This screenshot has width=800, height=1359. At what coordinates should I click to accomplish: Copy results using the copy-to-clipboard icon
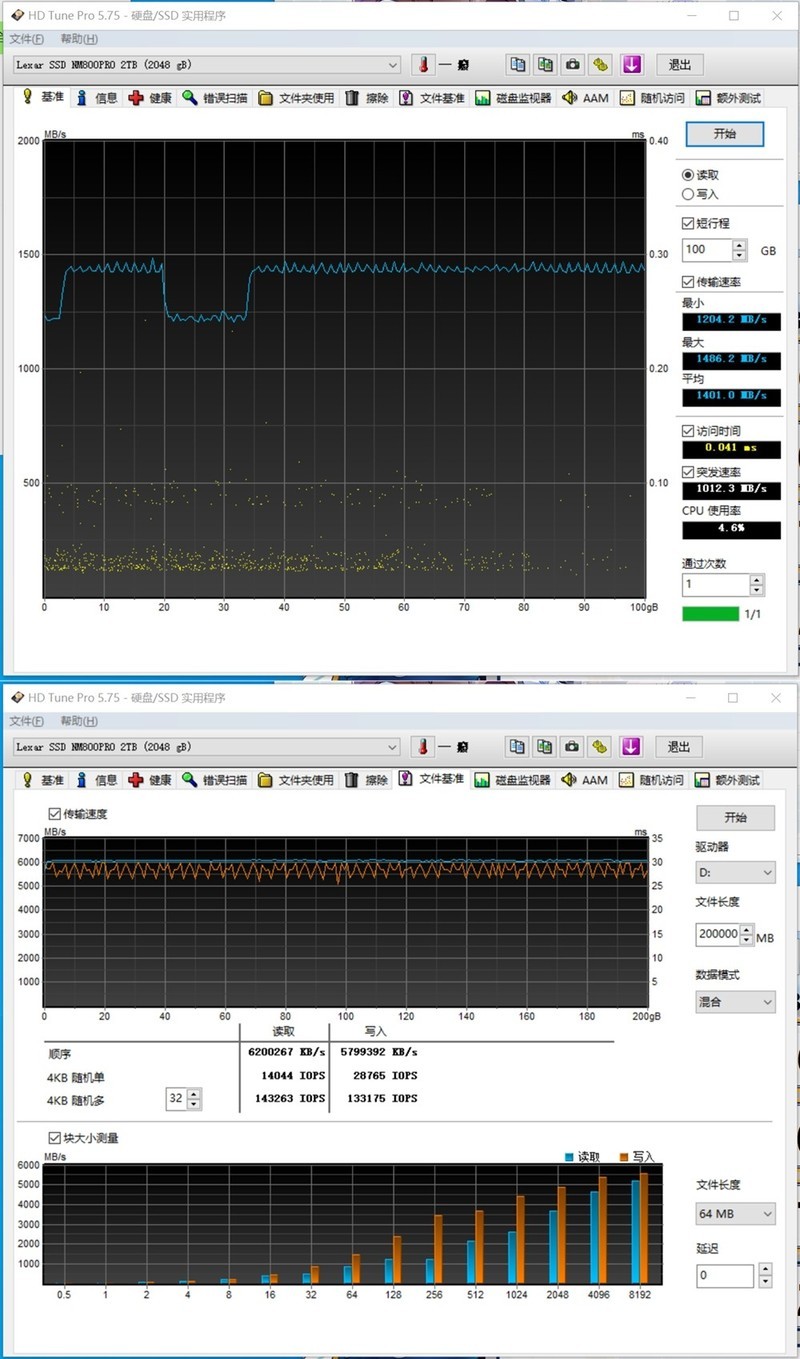[517, 64]
